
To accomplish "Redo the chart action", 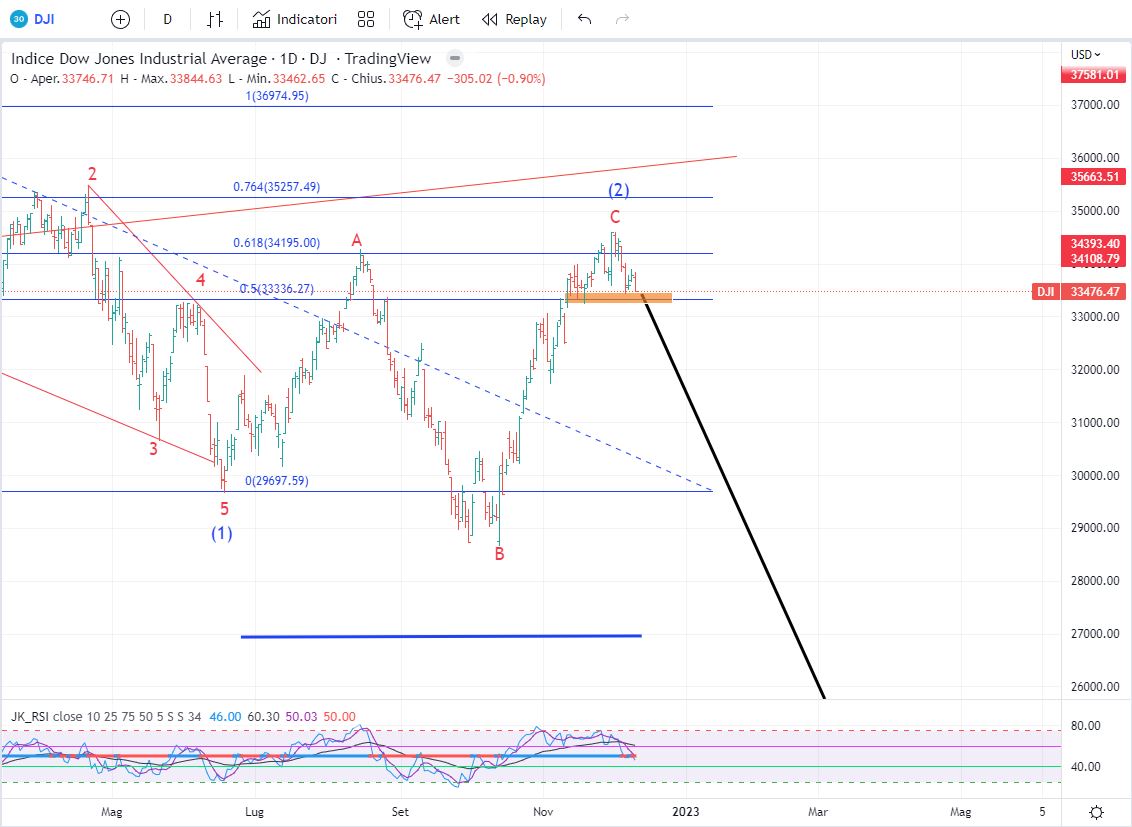I will point(622,19).
